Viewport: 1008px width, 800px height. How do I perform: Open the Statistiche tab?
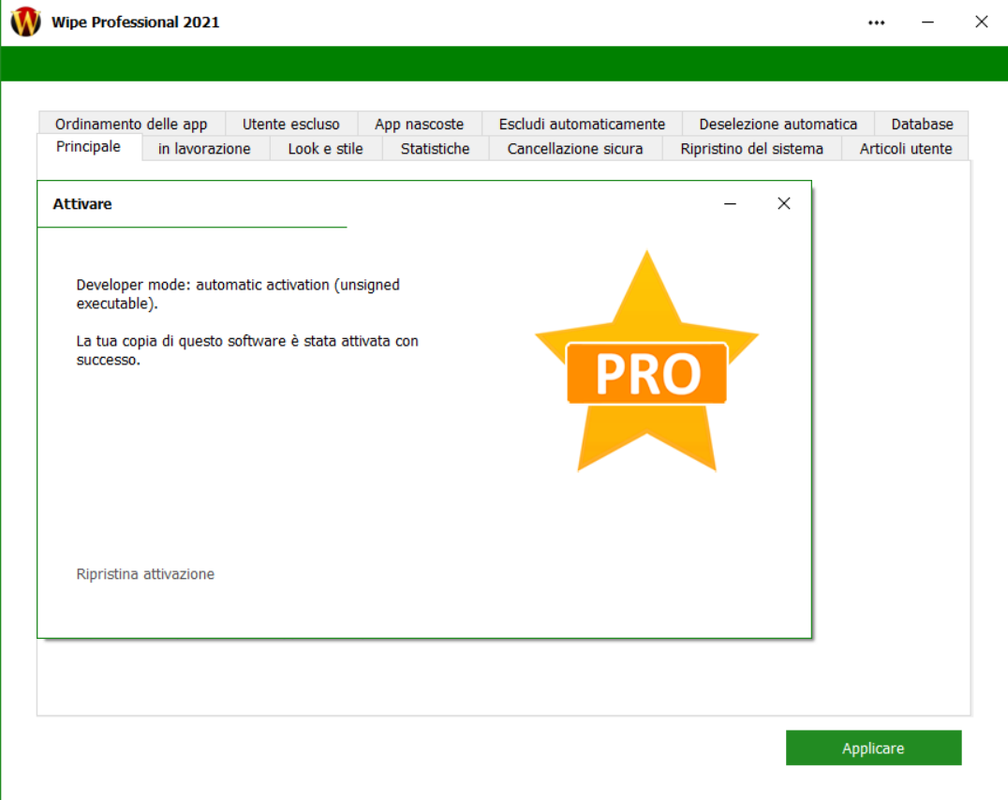click(x=435, y=149)
